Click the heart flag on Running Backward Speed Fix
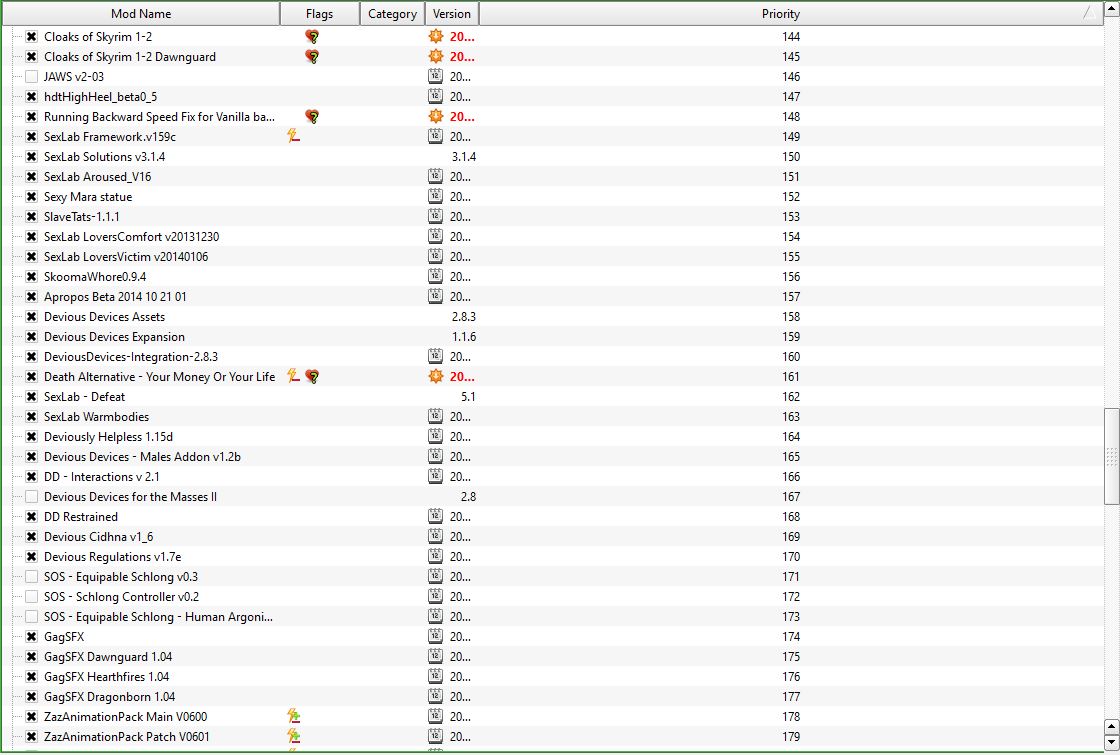This screenshot has width=1120, height=755. [x=312, y=117]
